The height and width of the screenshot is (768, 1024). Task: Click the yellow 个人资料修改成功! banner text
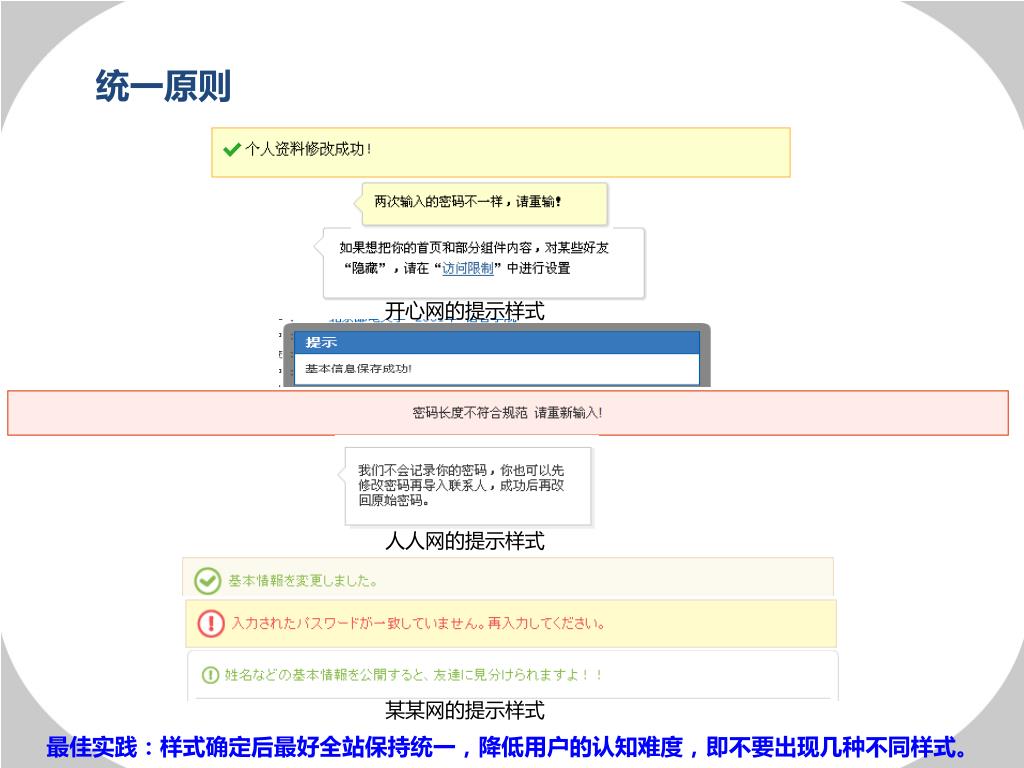(309, 150)
